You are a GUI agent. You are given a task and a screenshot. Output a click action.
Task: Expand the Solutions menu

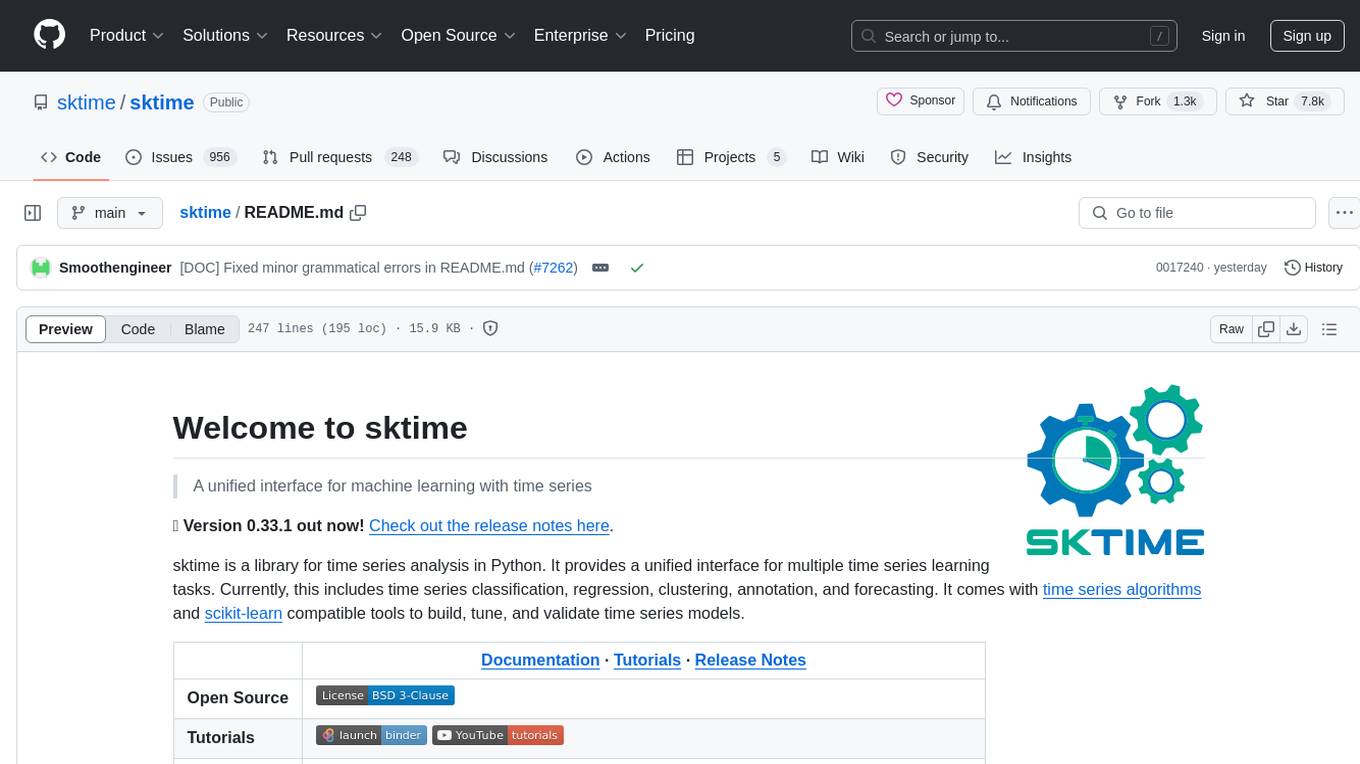coord(225,35)
